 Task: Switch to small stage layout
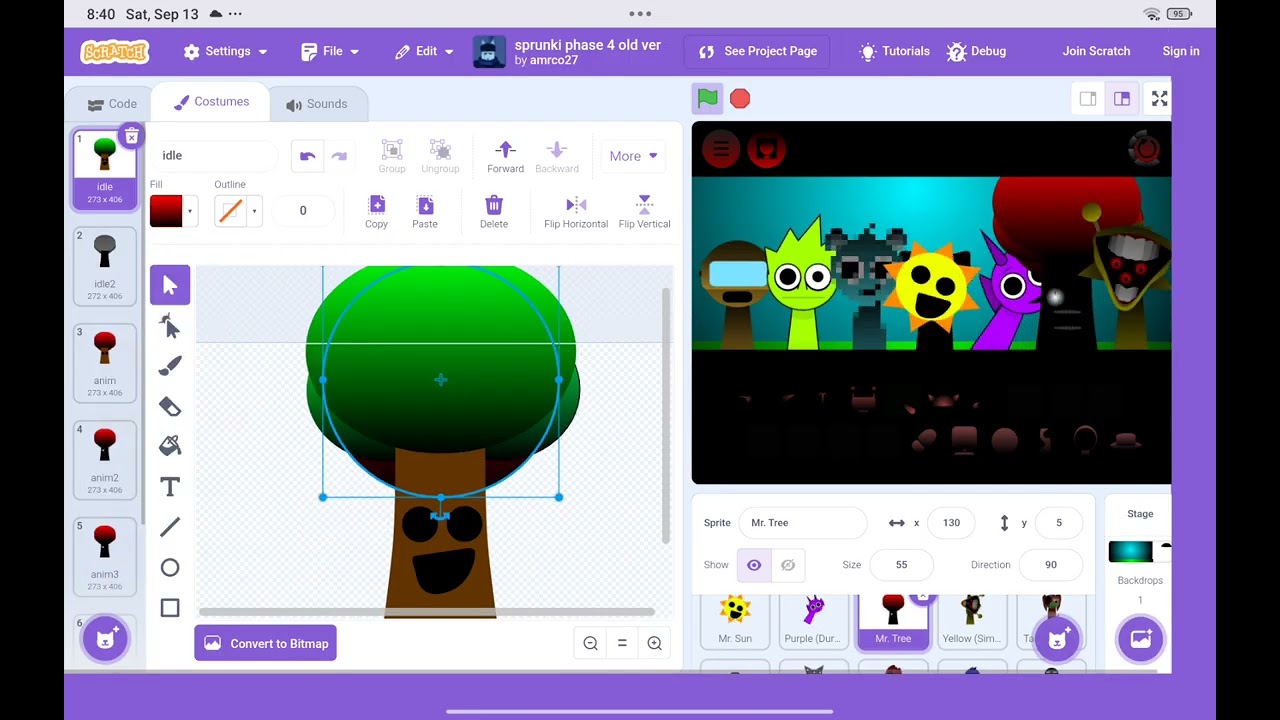(x=1088, y=98)
